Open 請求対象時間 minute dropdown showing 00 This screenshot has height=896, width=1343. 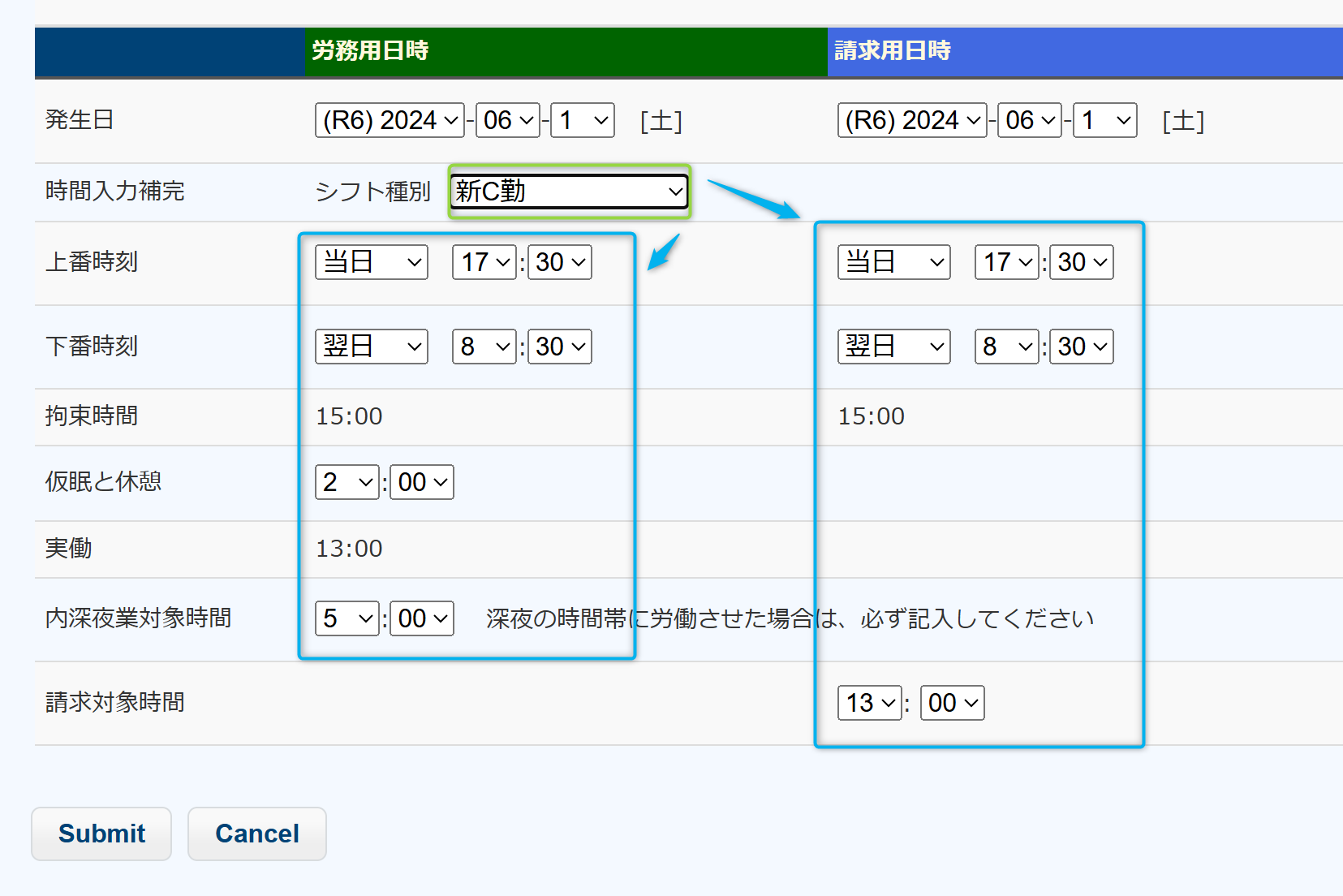click(x=953, y=703)
